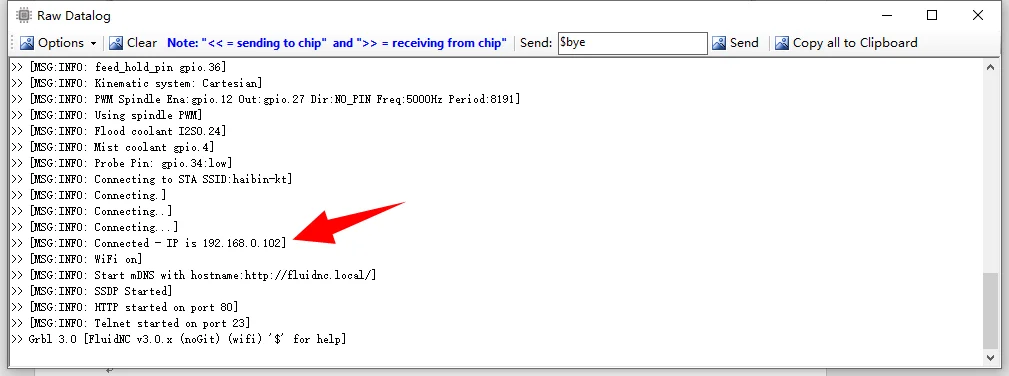Click the scrollbar up arrow
1009x376 pixels.
991,66
